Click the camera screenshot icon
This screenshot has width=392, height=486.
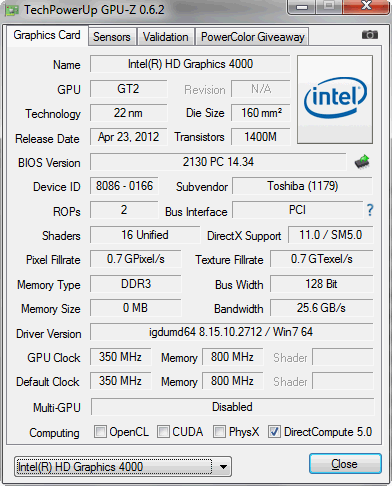[x=370, y=34]
